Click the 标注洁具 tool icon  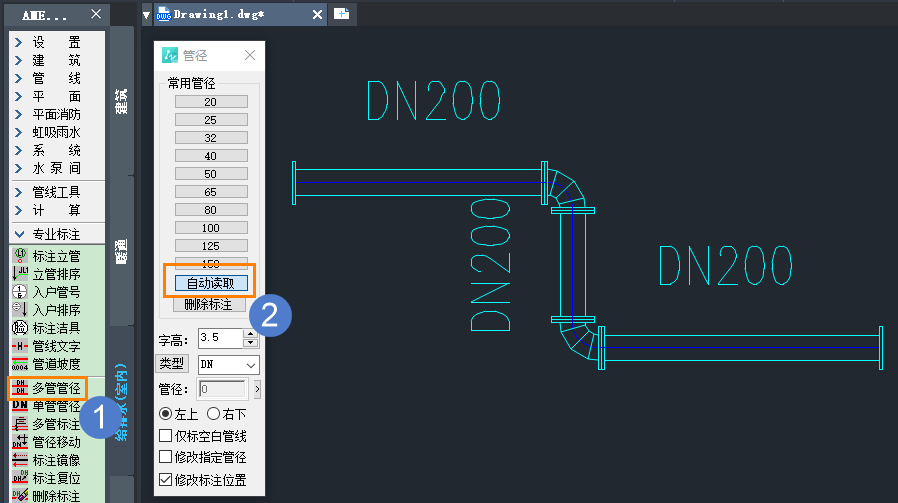pyautogui.click(x=19, y=328)
